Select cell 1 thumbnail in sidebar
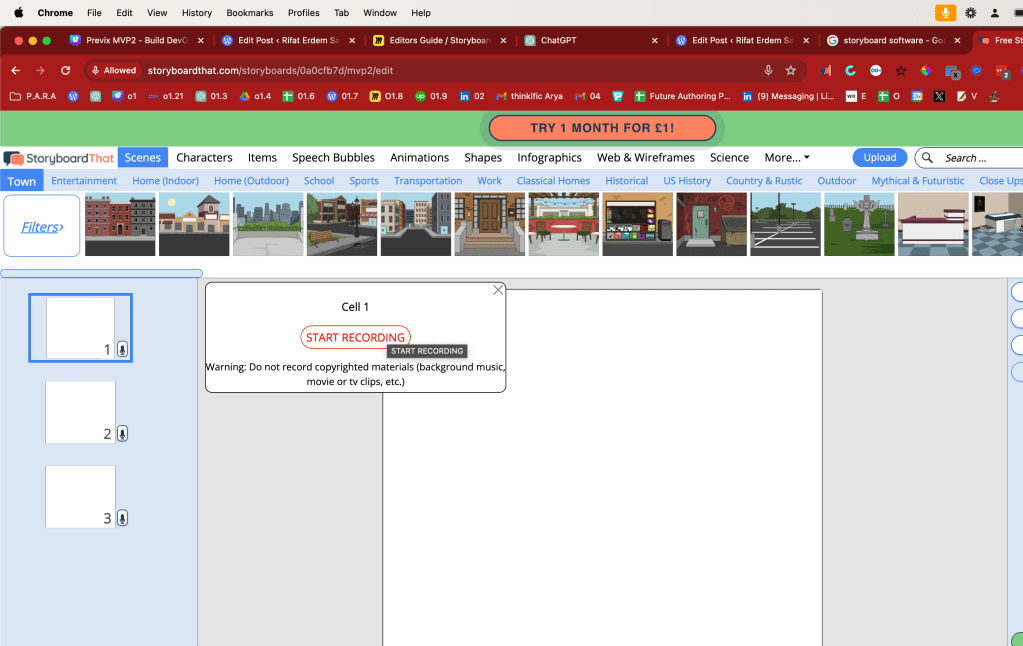 (x=80, y=328)
